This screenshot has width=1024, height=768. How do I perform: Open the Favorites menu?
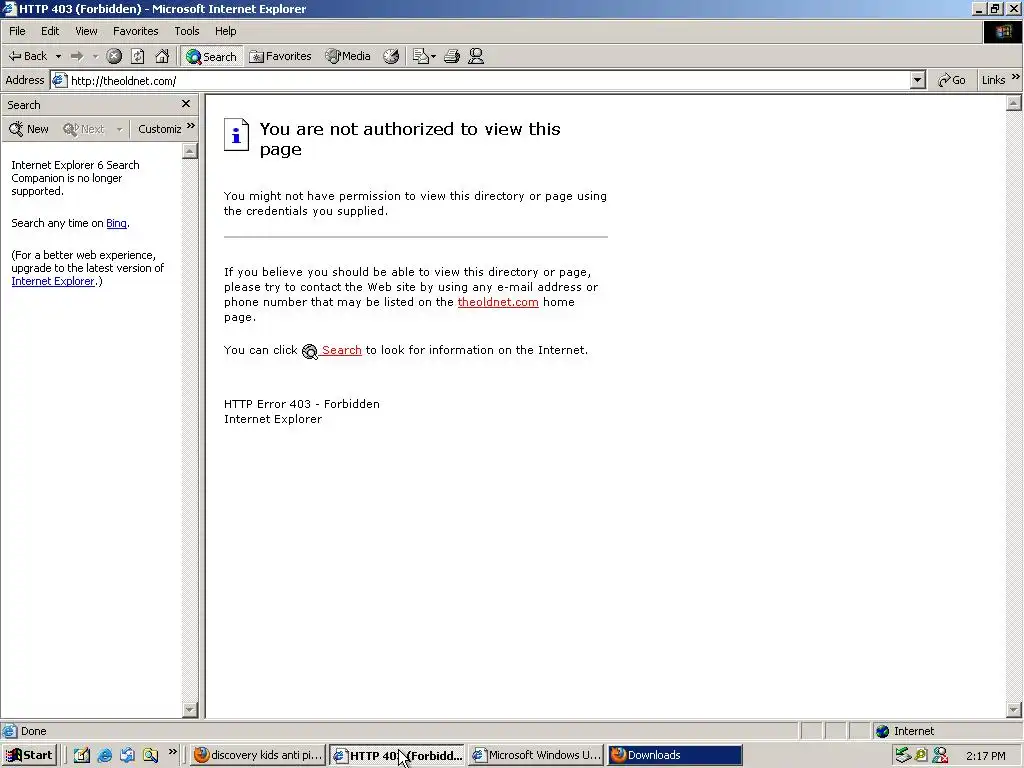tap(135, 31)
